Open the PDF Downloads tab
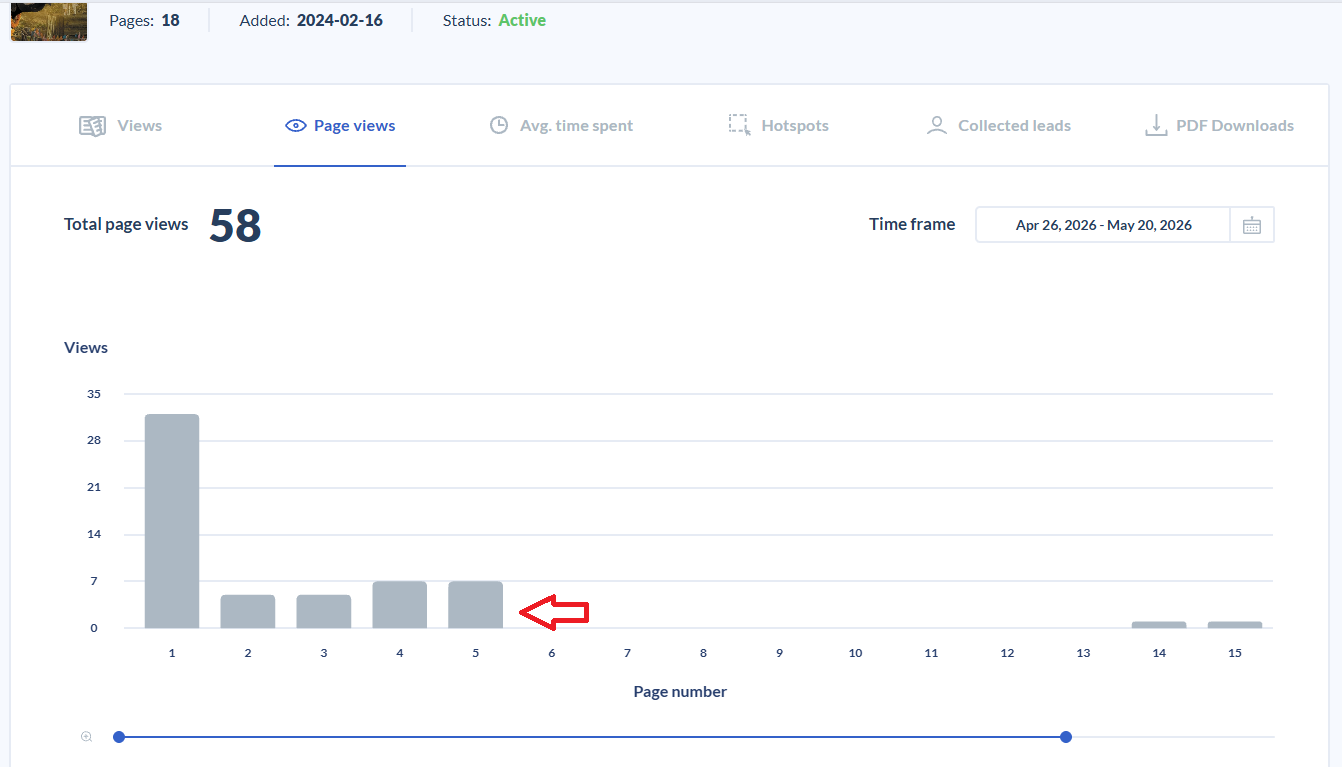The image size is (1342, 767). [1219, 125]
